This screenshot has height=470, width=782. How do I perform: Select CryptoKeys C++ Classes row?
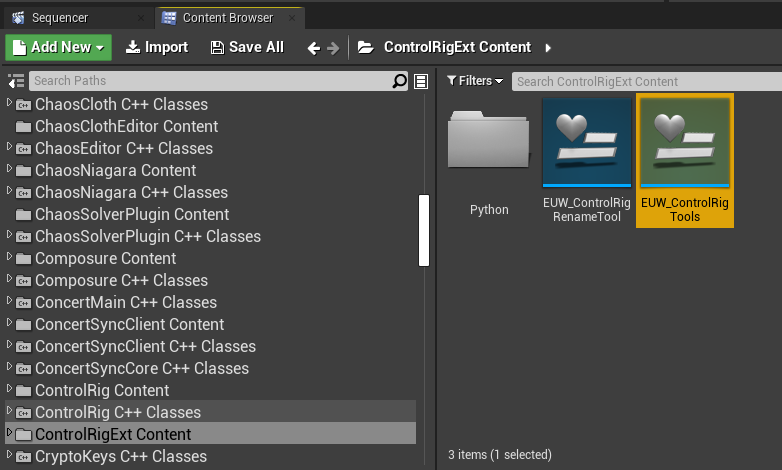pos(210,456)
